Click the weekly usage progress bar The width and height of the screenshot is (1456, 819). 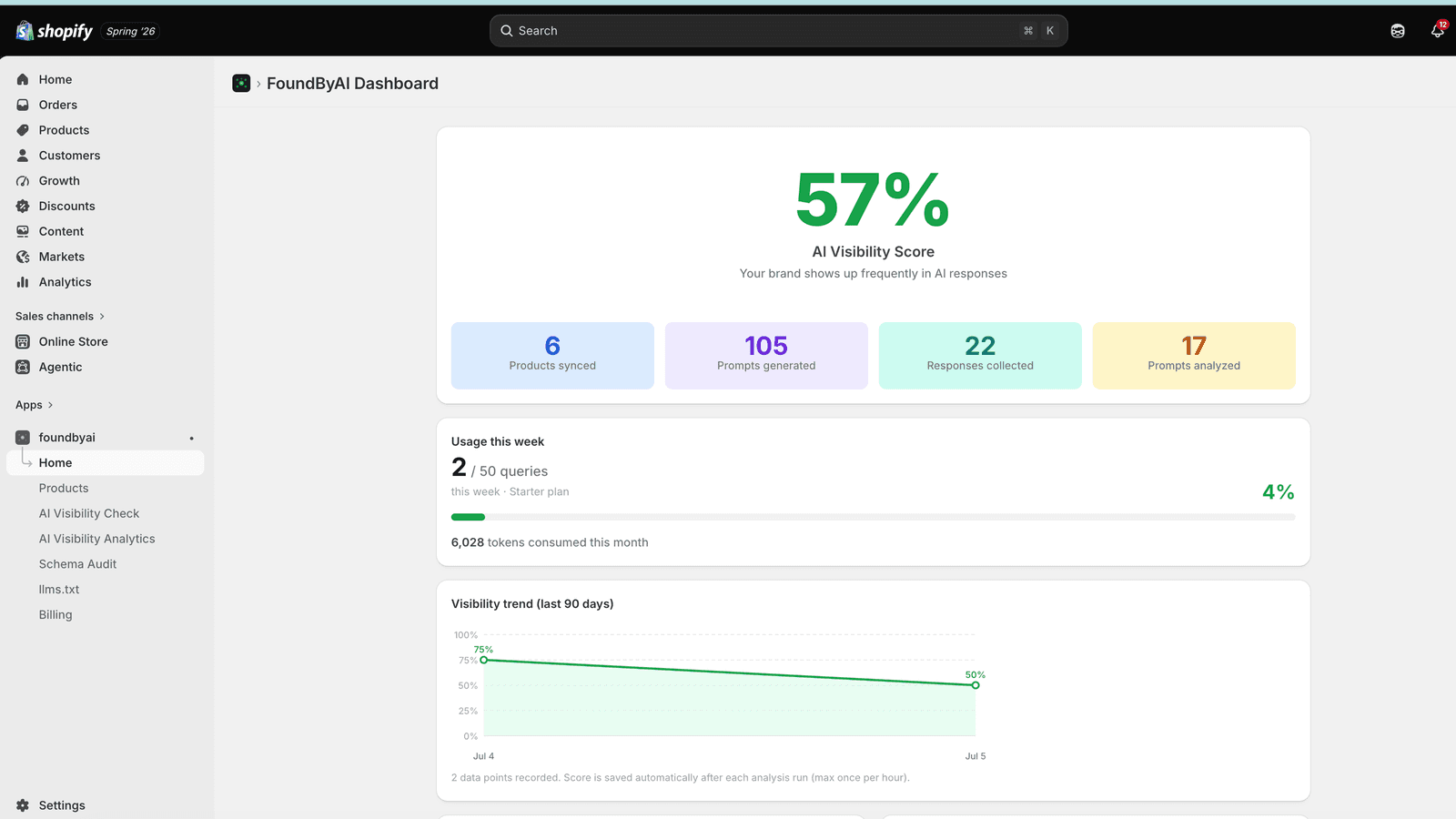tap(874, 517)
